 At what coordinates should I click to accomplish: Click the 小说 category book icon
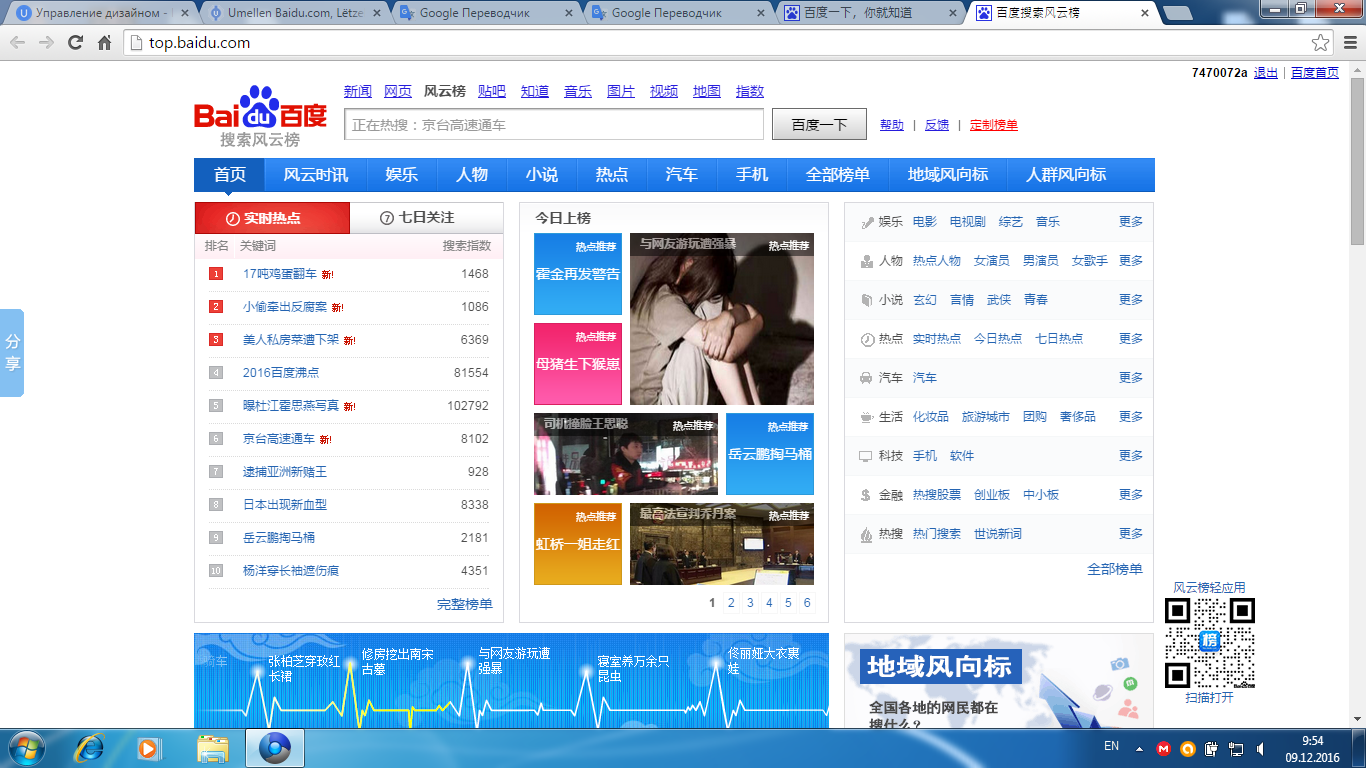866,300
